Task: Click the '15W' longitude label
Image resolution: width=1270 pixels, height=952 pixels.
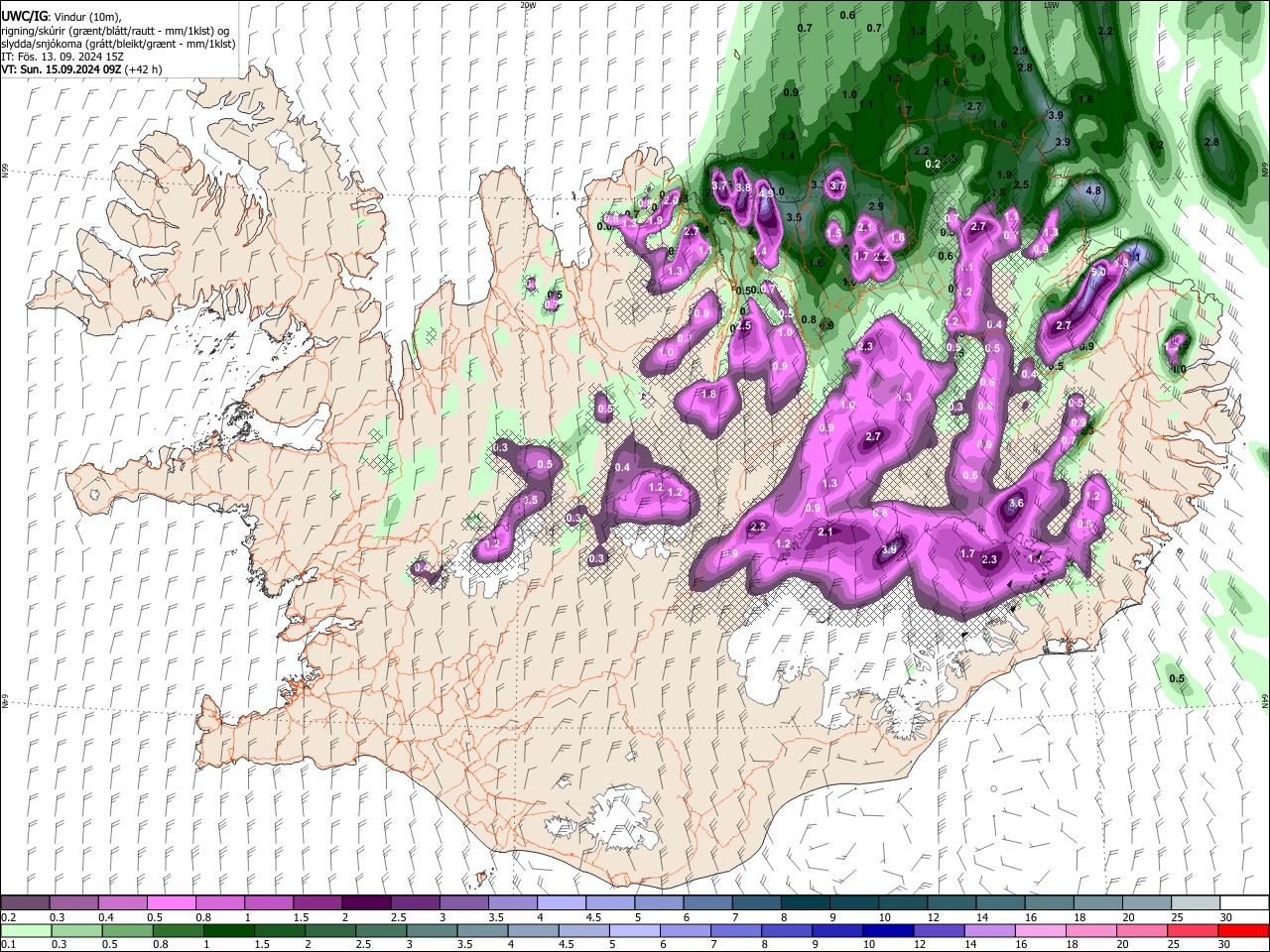Action: point(1052,5)
